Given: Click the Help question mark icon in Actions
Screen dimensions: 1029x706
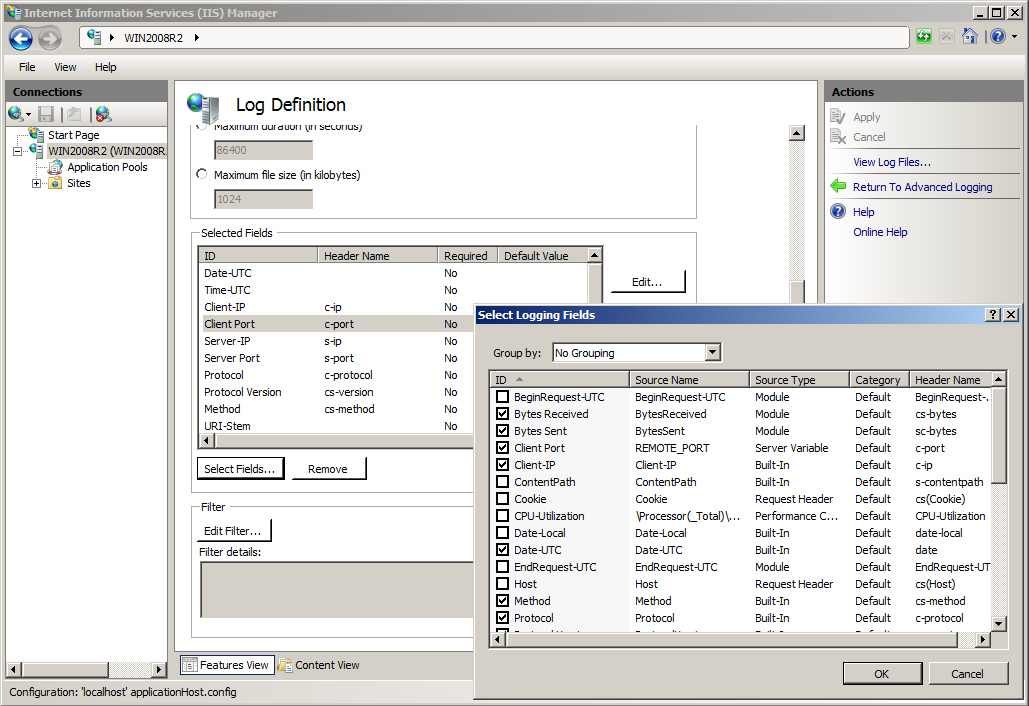Looking at the screenshot, I should point(838,211).
